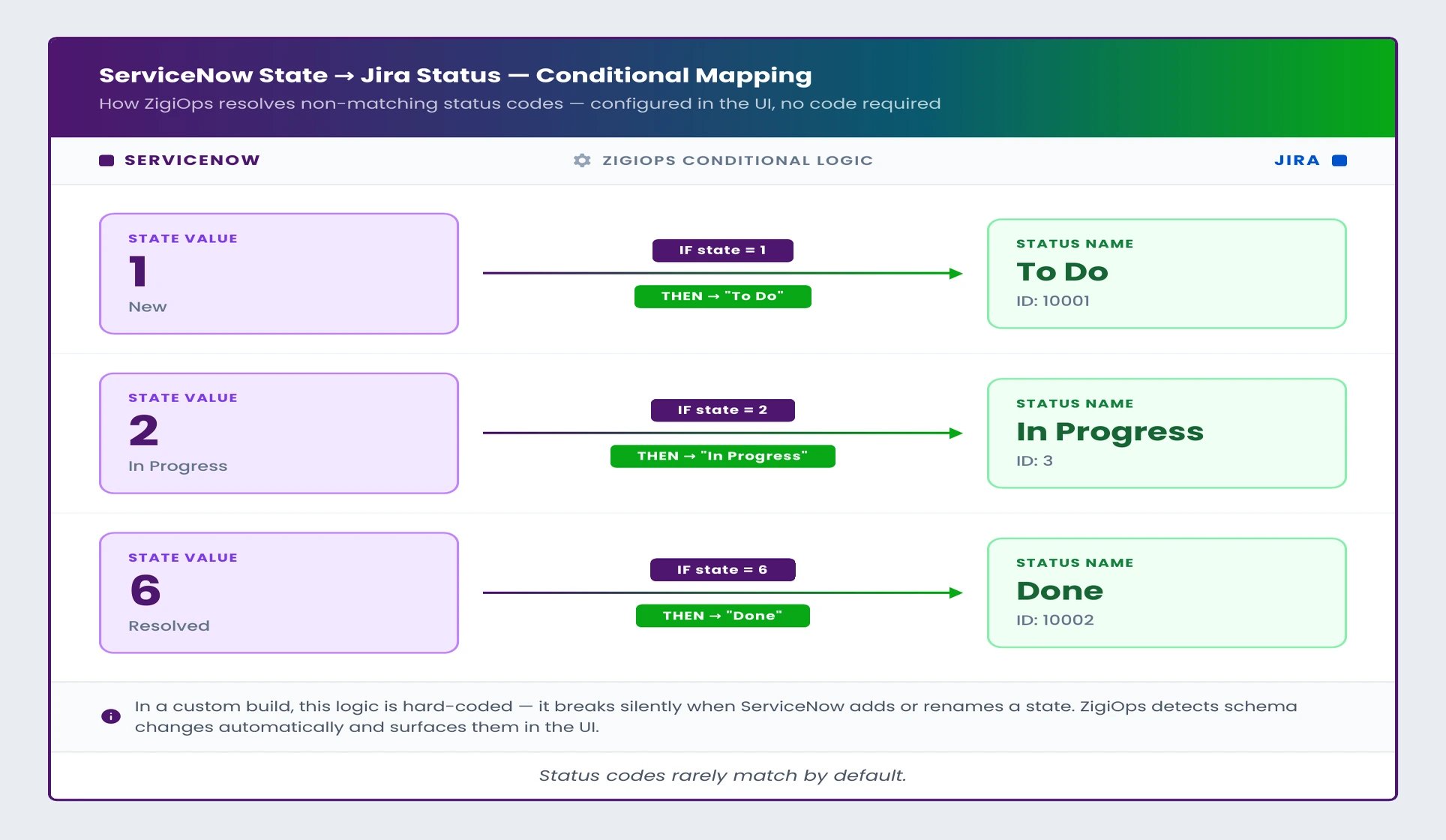Click the ZIGIOPS CONDITIONAL LOGIC heading
This screenshot has width=1446, height=840.
(738, 160)
